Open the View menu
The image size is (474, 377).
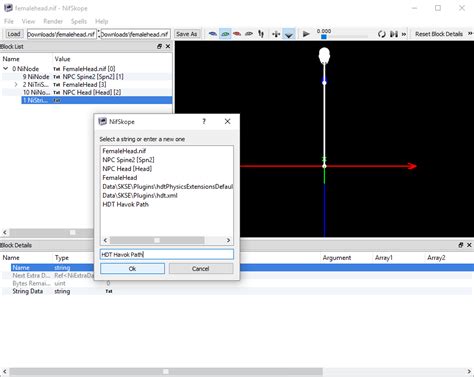(x=28, y=21)
